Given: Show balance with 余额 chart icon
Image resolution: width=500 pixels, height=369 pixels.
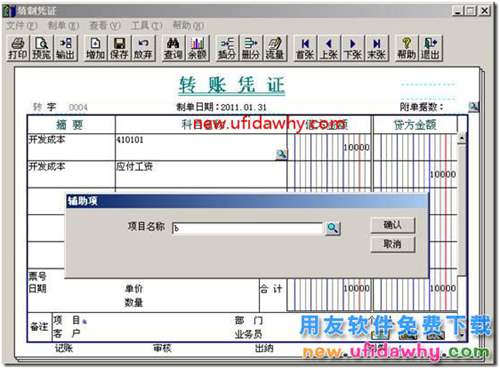Looking at the screenshot, I should pos(197,49).
